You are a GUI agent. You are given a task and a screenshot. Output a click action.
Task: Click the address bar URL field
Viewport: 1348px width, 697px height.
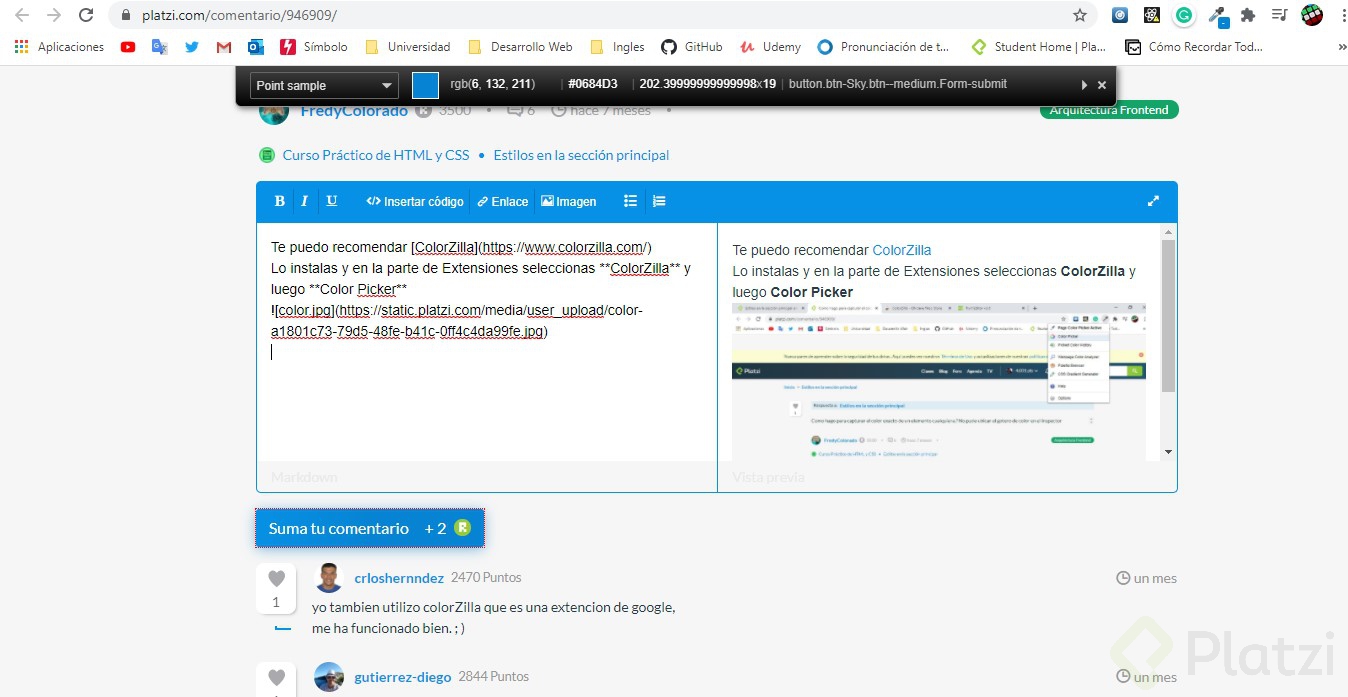click(600, 15)
